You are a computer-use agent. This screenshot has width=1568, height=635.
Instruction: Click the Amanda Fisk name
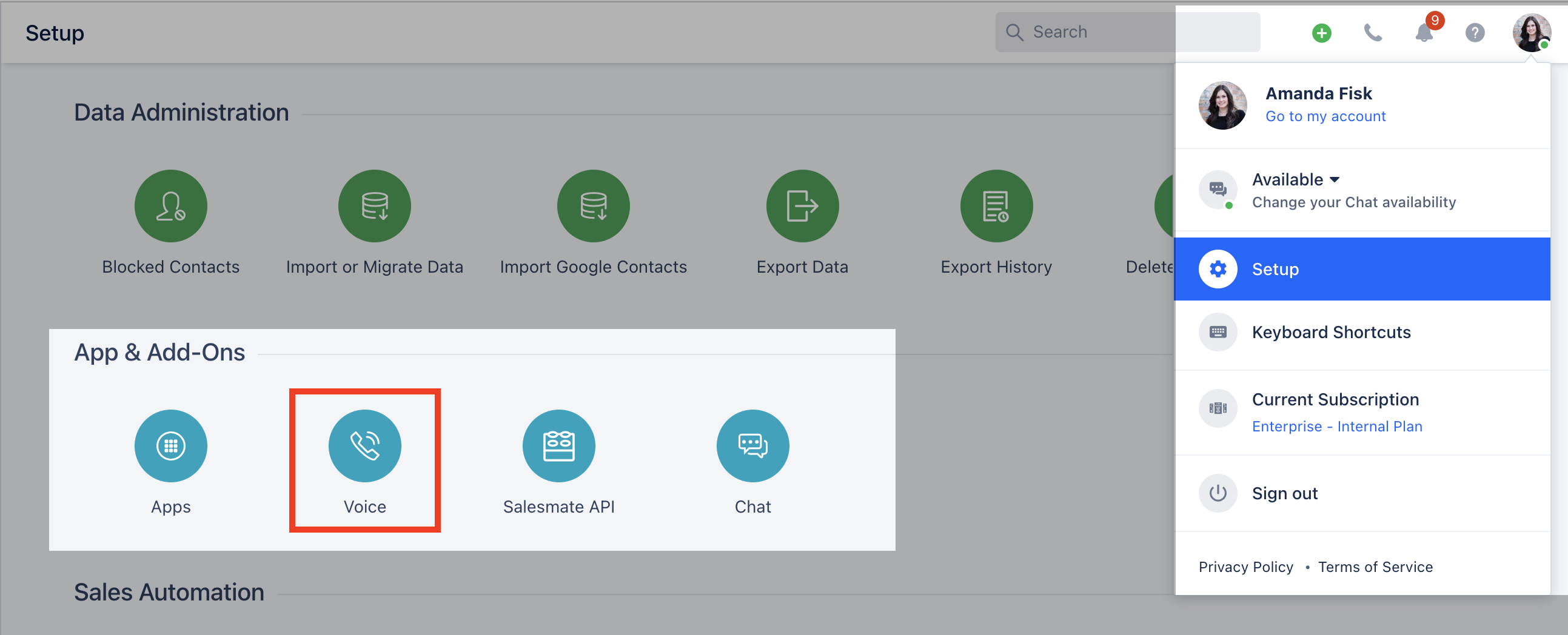point(1318,94)
